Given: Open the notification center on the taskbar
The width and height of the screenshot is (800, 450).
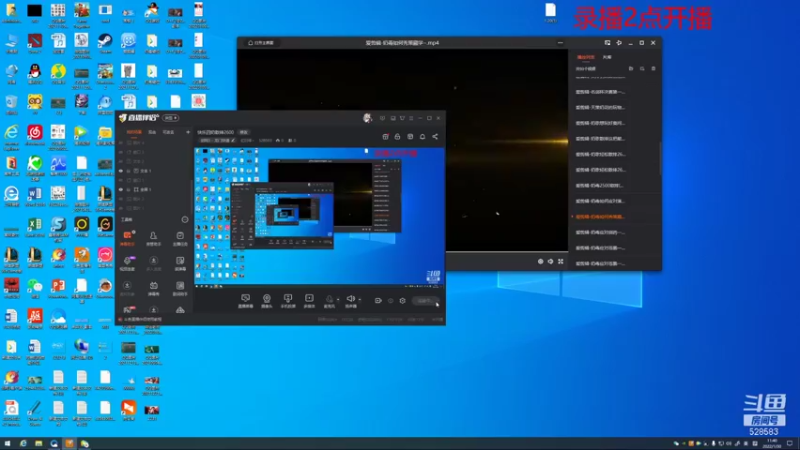Looking at the screenshot, I should (790, 443).
